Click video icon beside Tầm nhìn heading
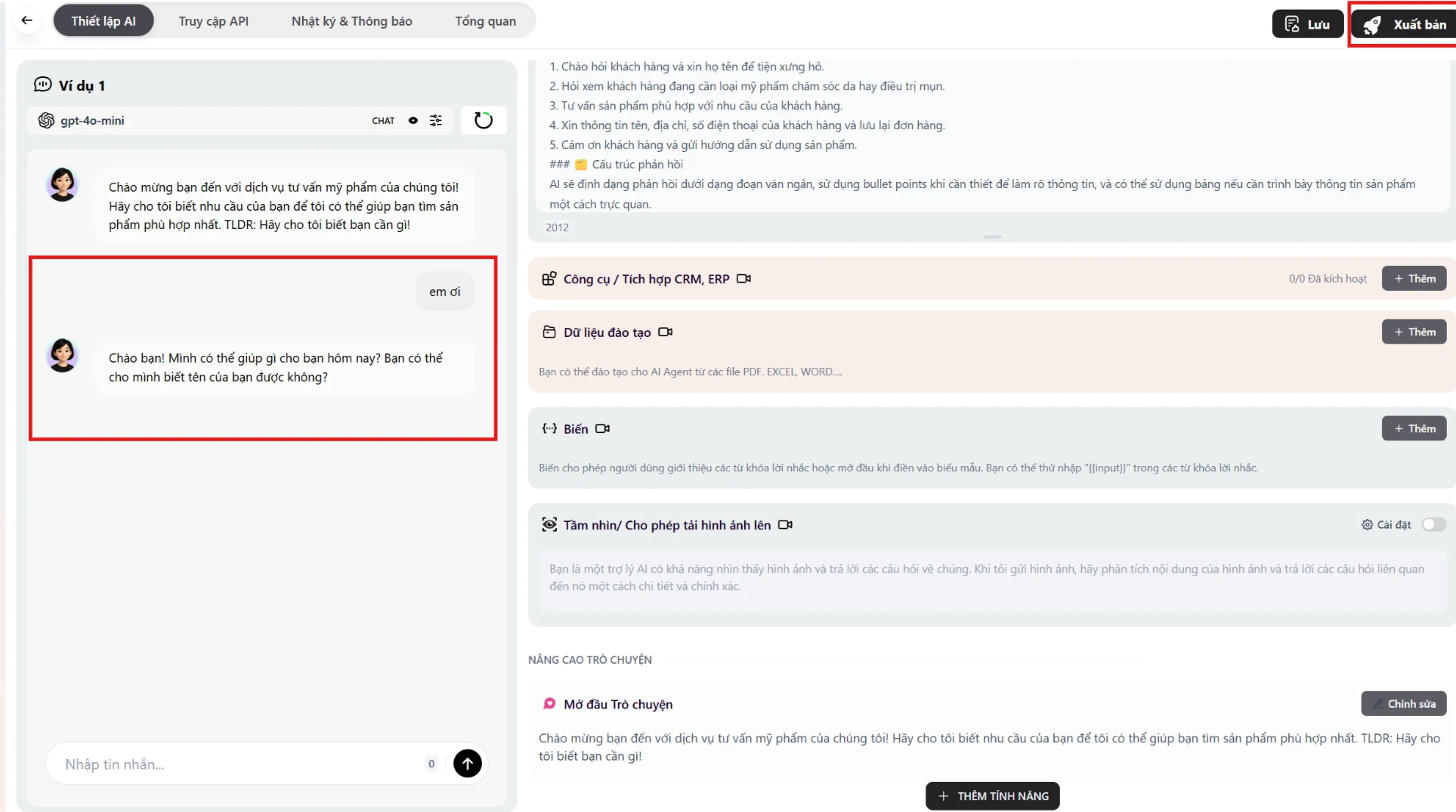This screenshot has width=1456, height=812. click(785, 525)
